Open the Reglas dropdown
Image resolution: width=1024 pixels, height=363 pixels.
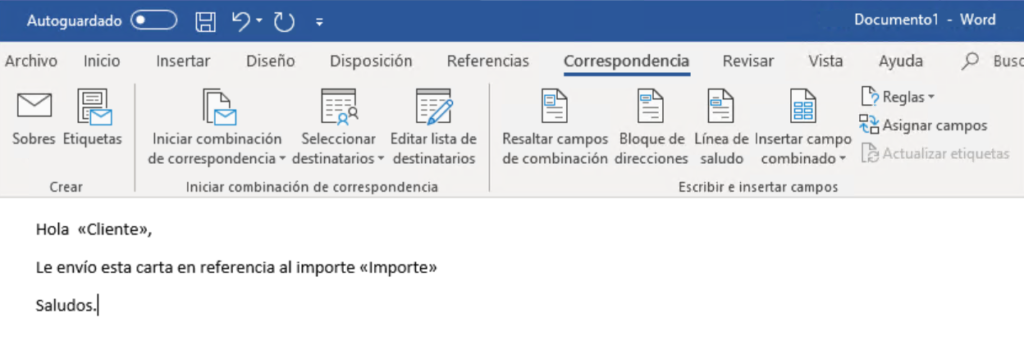(931, 97)
